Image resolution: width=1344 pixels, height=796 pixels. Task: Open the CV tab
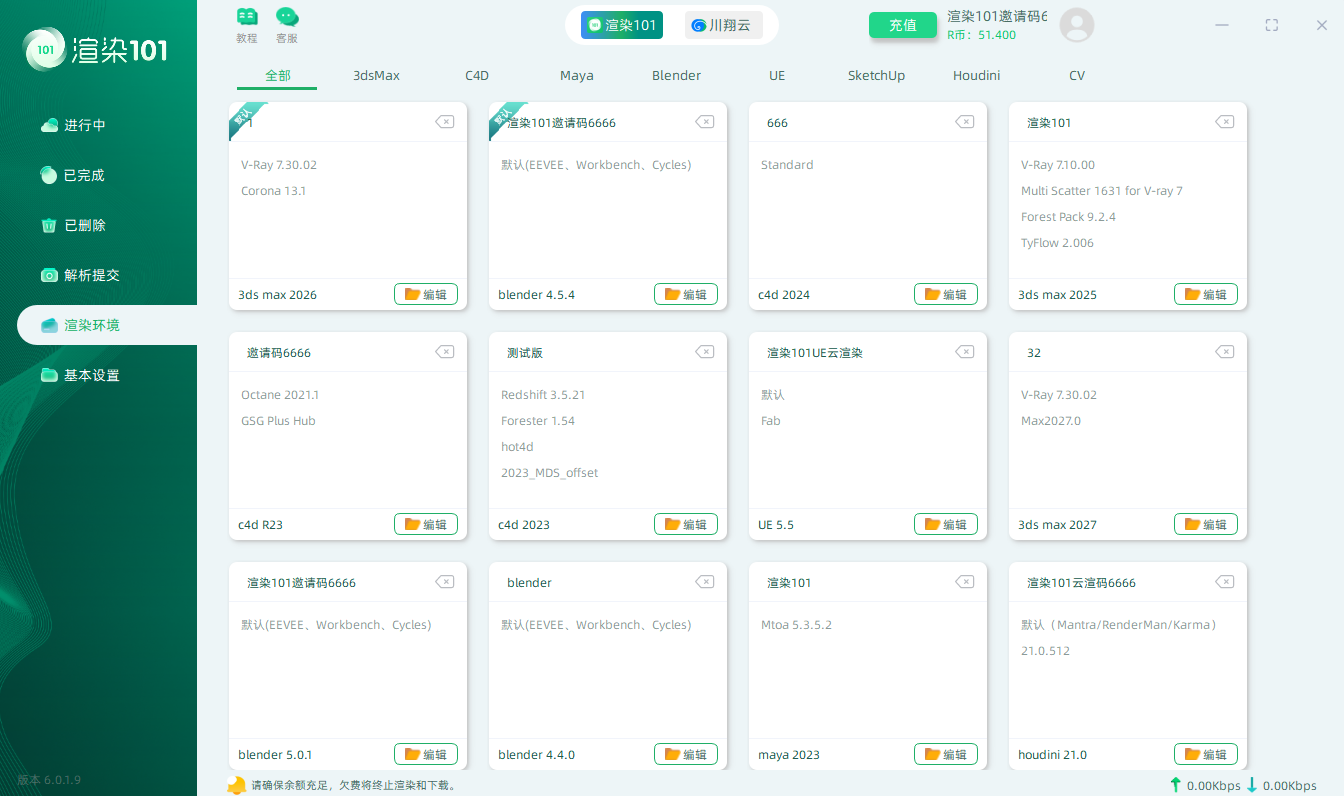pyautogui.click(x=1077, y=76)
